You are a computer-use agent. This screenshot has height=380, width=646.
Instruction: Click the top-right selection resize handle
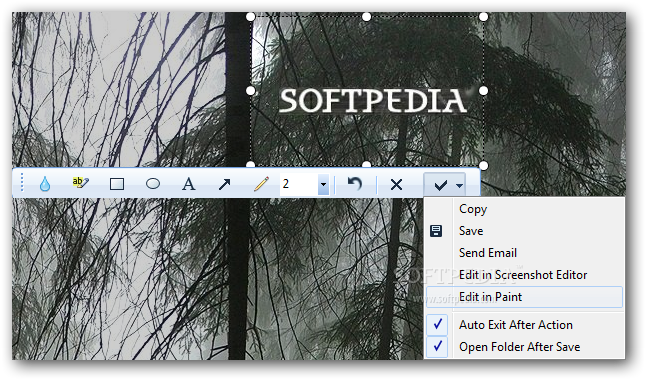point(484,16)
